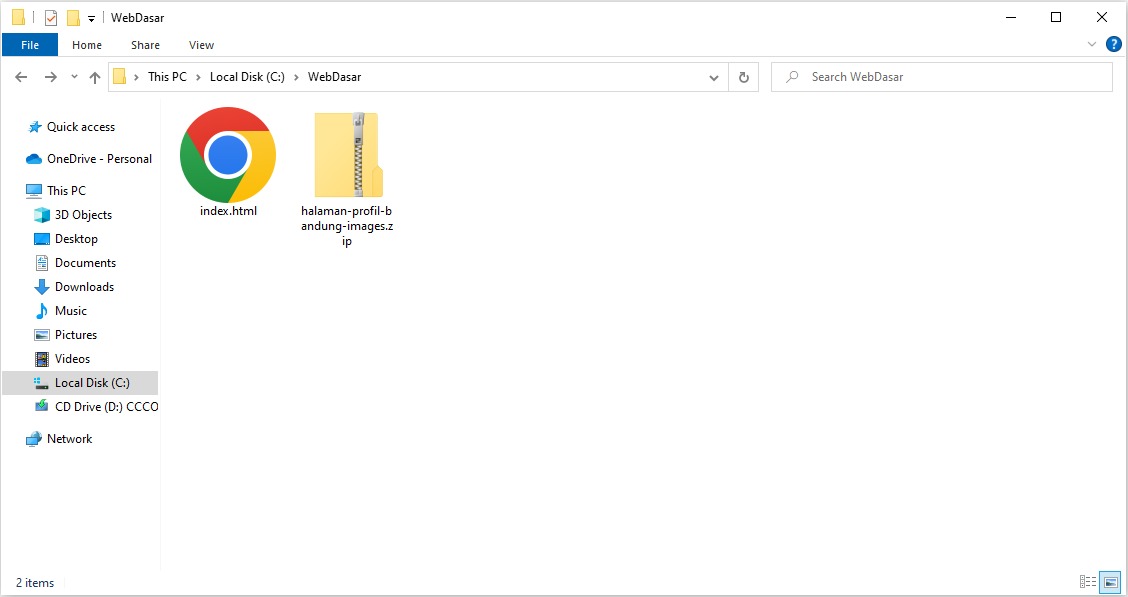Refresh the WebDasar folder view
The image size is (1128, 597).
coord(743,77)
